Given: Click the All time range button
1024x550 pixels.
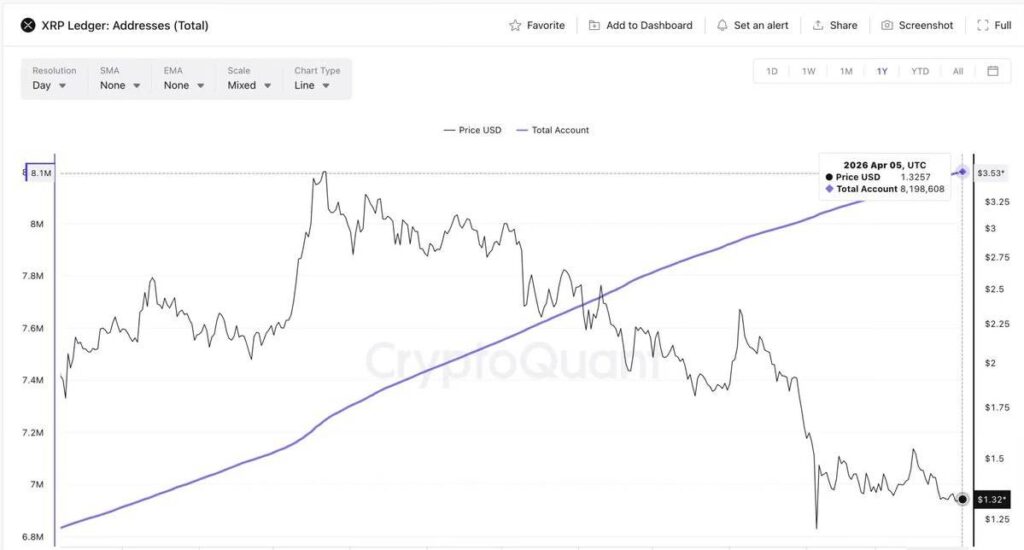Looking at the screenshot, I should click(x=958, y=71).
